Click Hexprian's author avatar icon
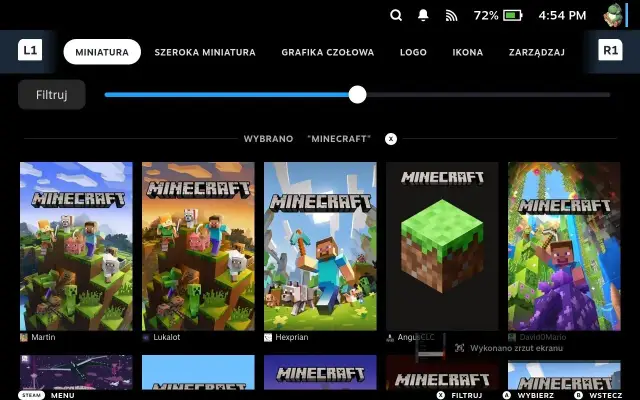 click(x=268, y=337)
